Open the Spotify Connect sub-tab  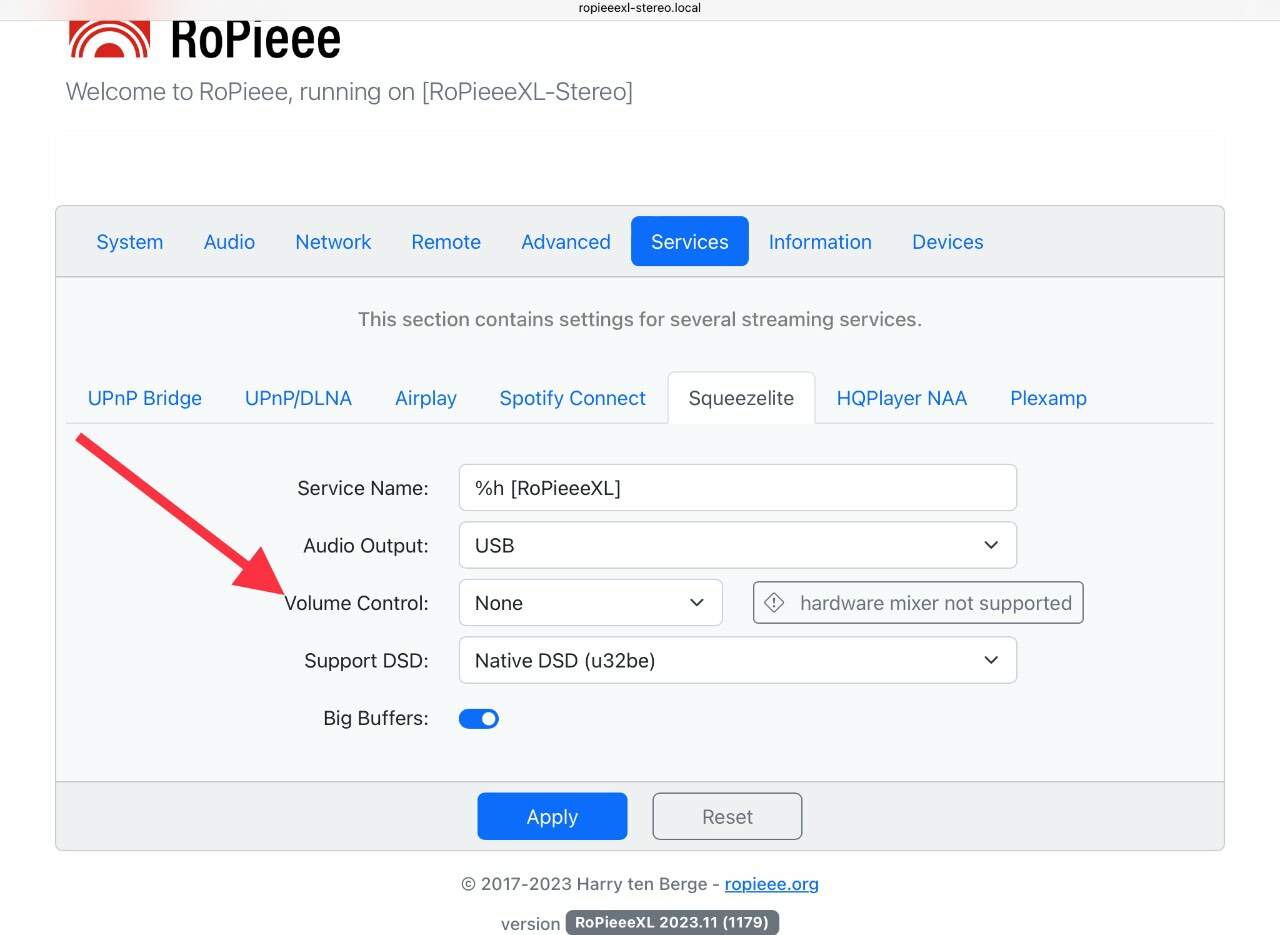(x=573, y=398)
